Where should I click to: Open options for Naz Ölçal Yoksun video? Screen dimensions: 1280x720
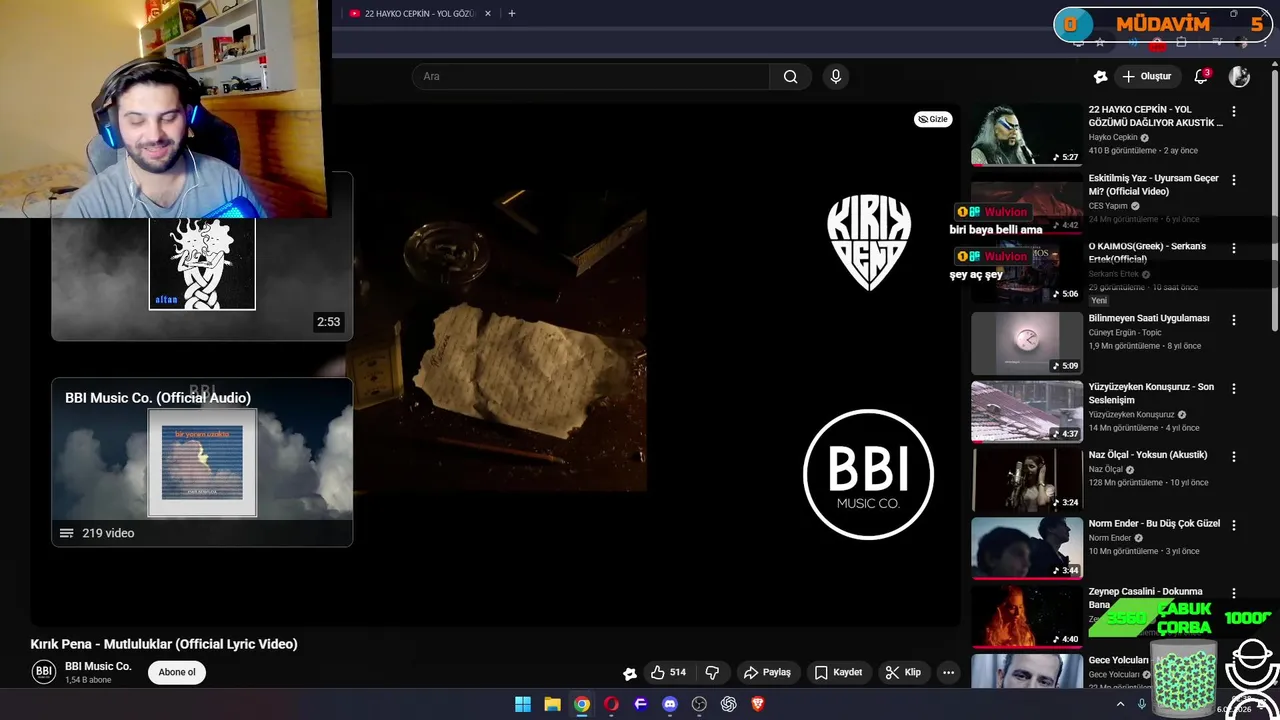point(1234,456)
